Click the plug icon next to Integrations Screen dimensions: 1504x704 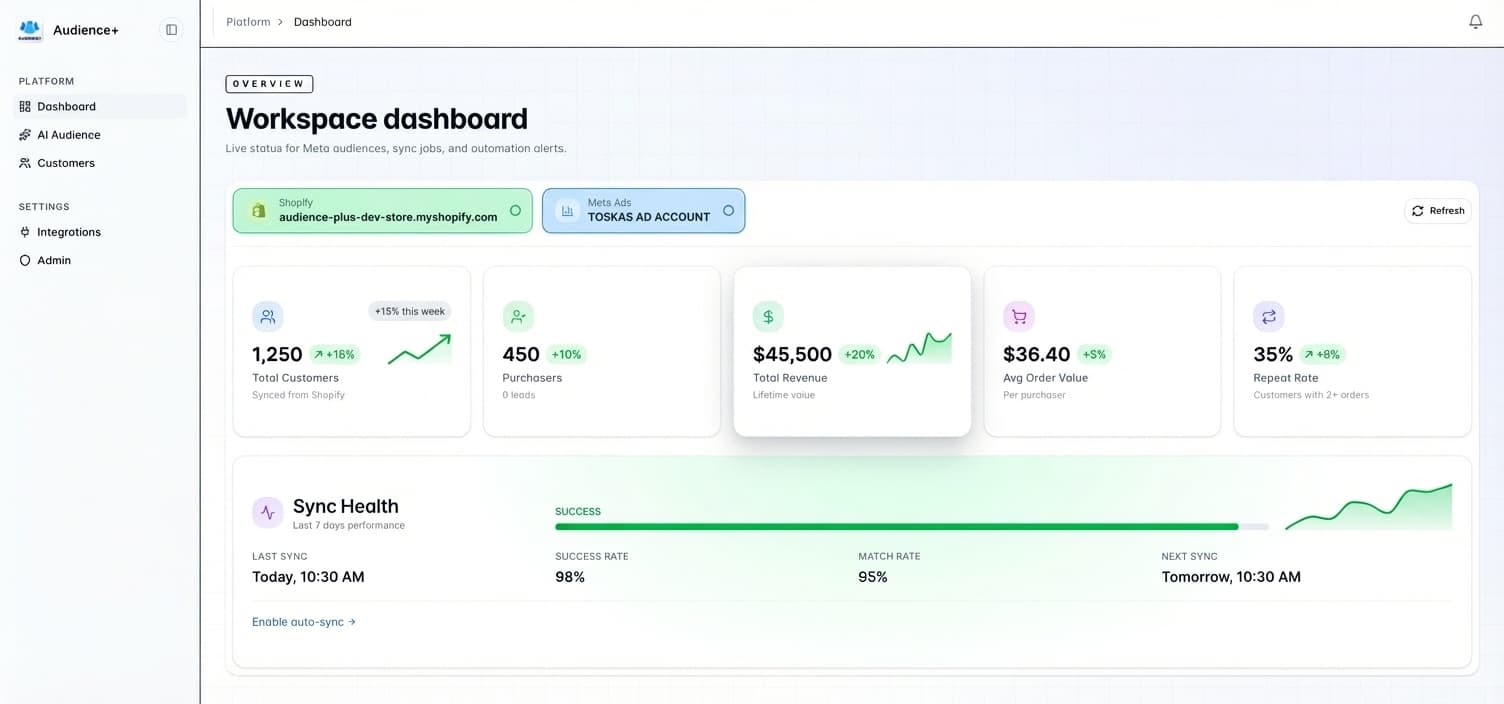click(24, 231)
